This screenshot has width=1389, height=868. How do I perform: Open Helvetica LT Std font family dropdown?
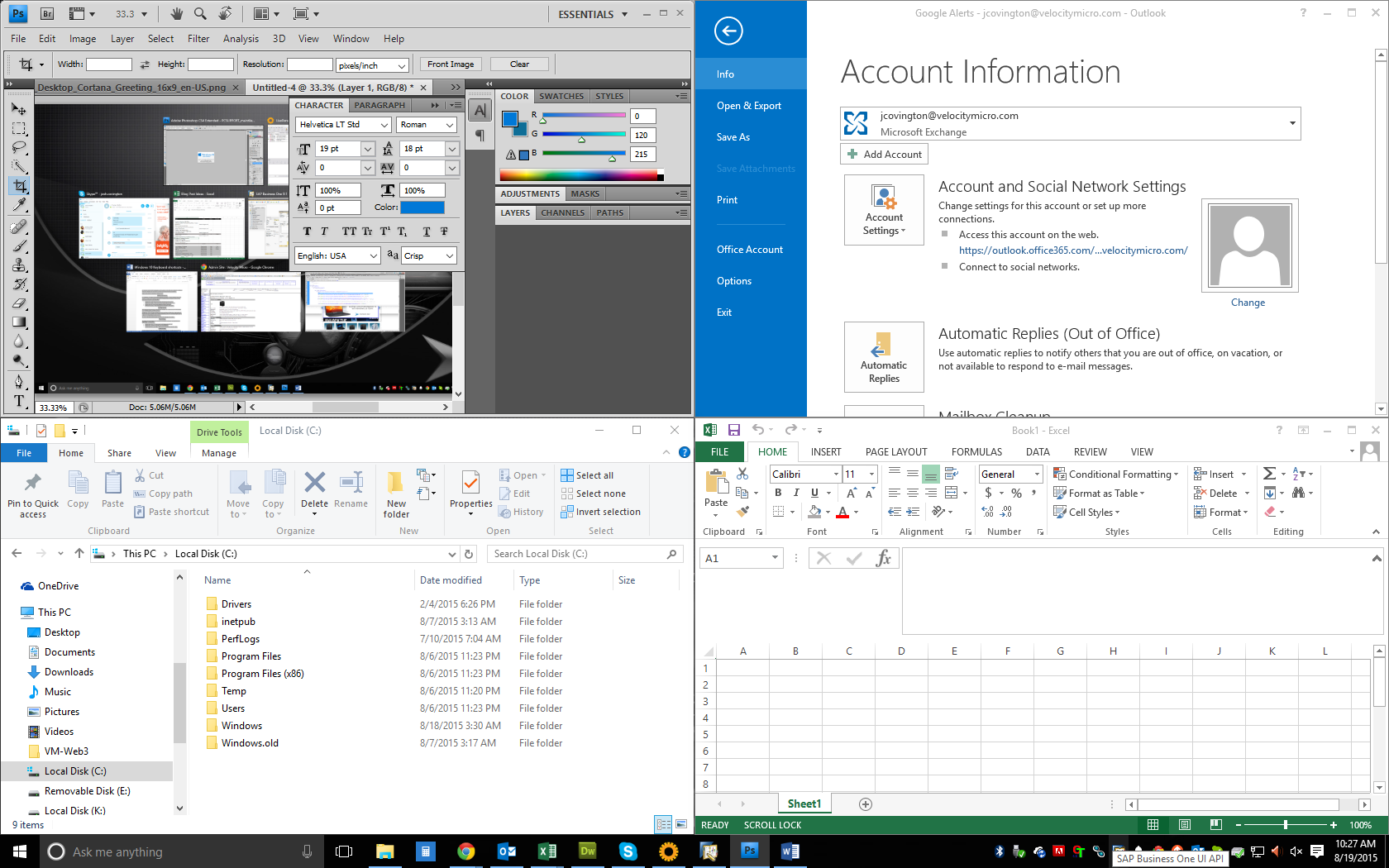point(384,125)
